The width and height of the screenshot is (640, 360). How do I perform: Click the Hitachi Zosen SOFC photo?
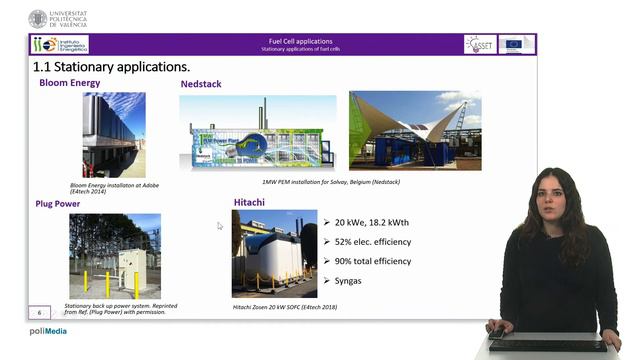pyautogui.click(x=274, y=253)
